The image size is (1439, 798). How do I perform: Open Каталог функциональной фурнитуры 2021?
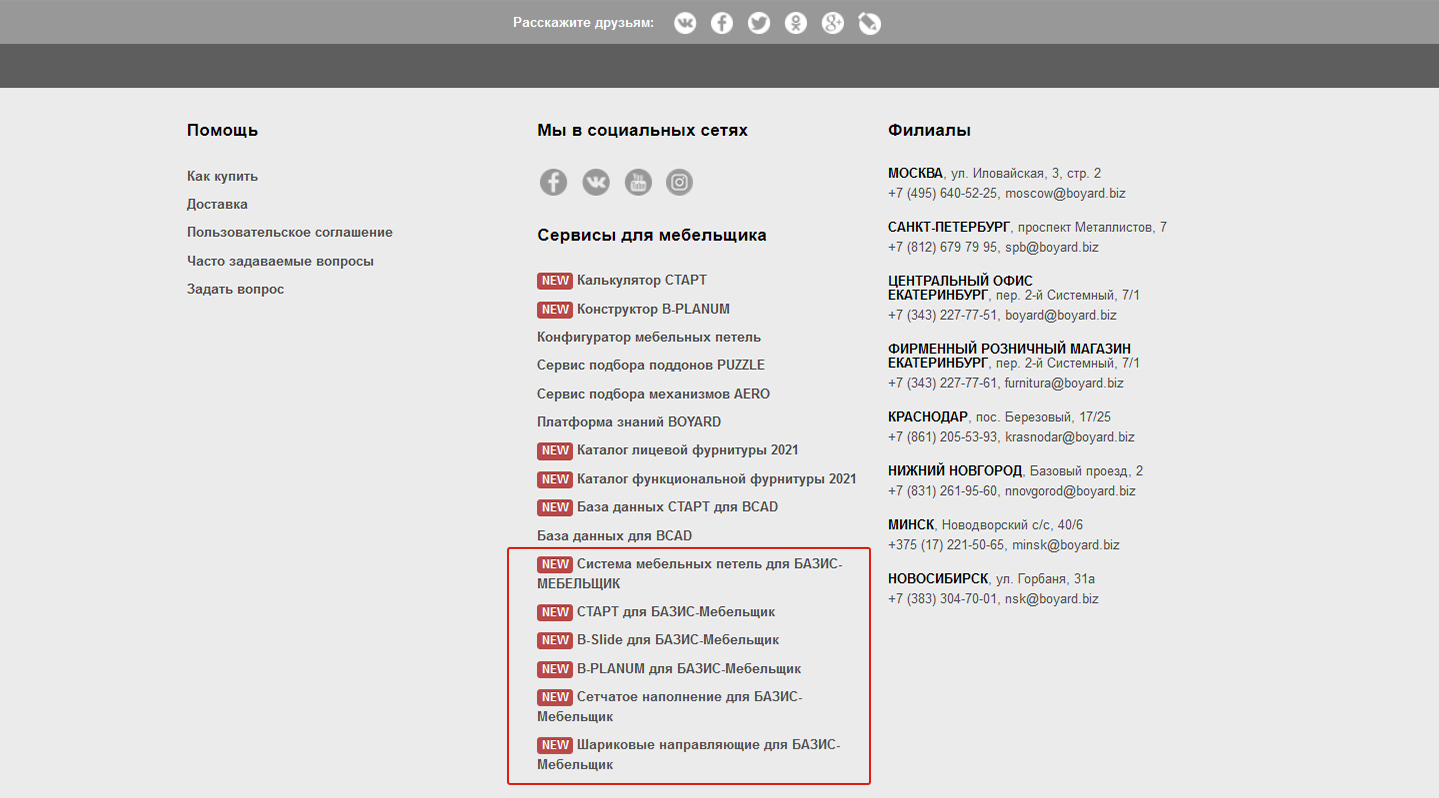(x=717, y=479)
